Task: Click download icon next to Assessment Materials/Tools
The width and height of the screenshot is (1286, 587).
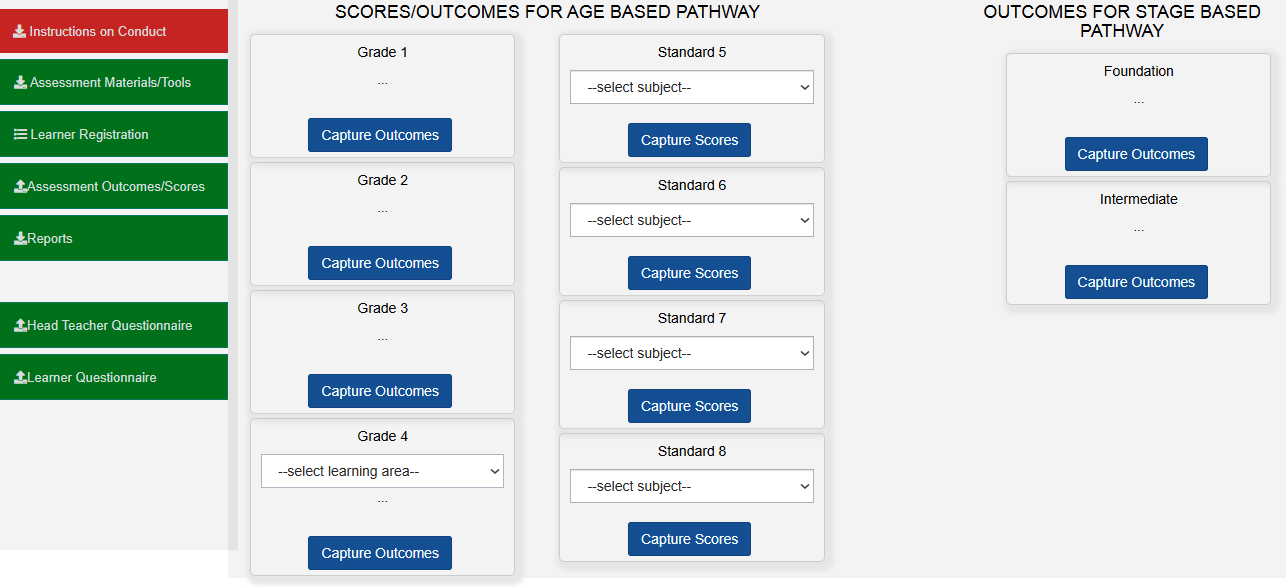Action: (20, 83)
